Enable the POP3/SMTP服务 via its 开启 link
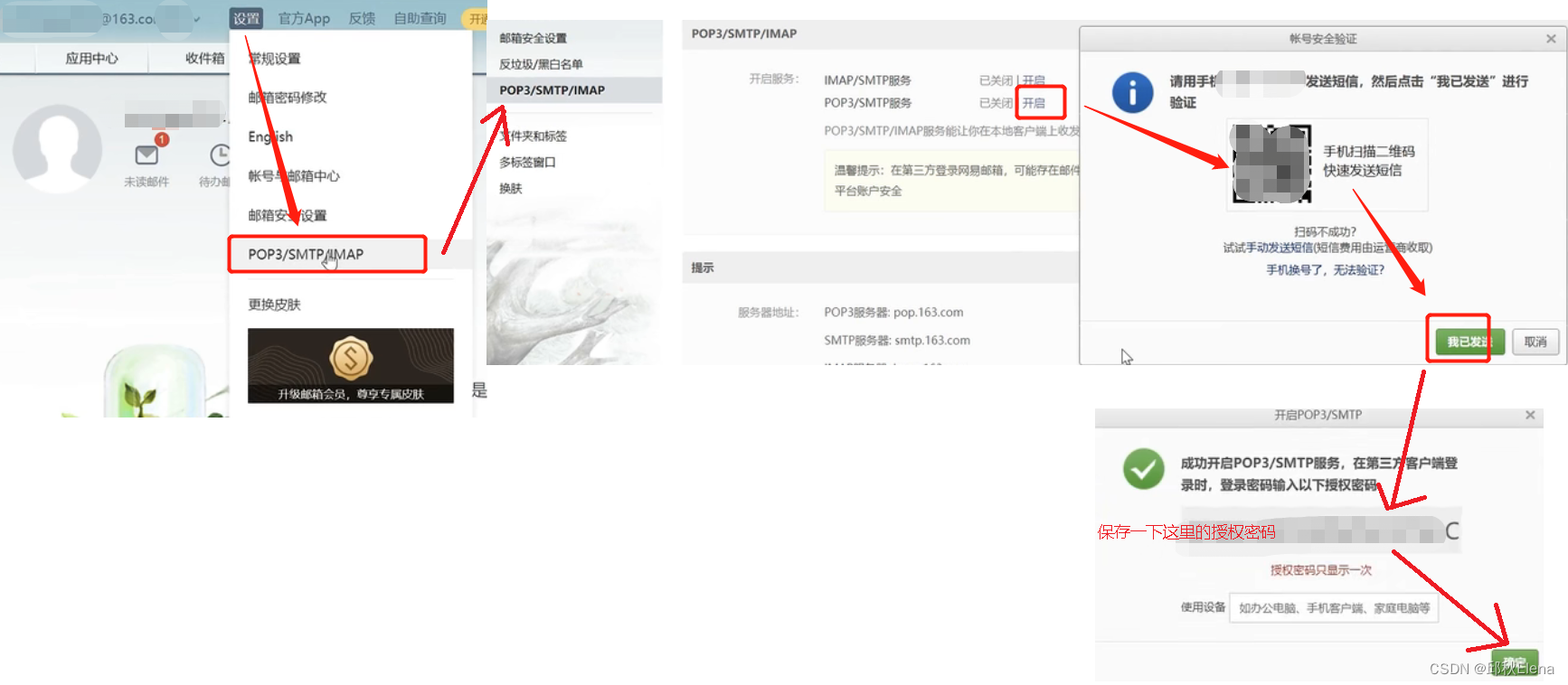 coord(1034,103)
